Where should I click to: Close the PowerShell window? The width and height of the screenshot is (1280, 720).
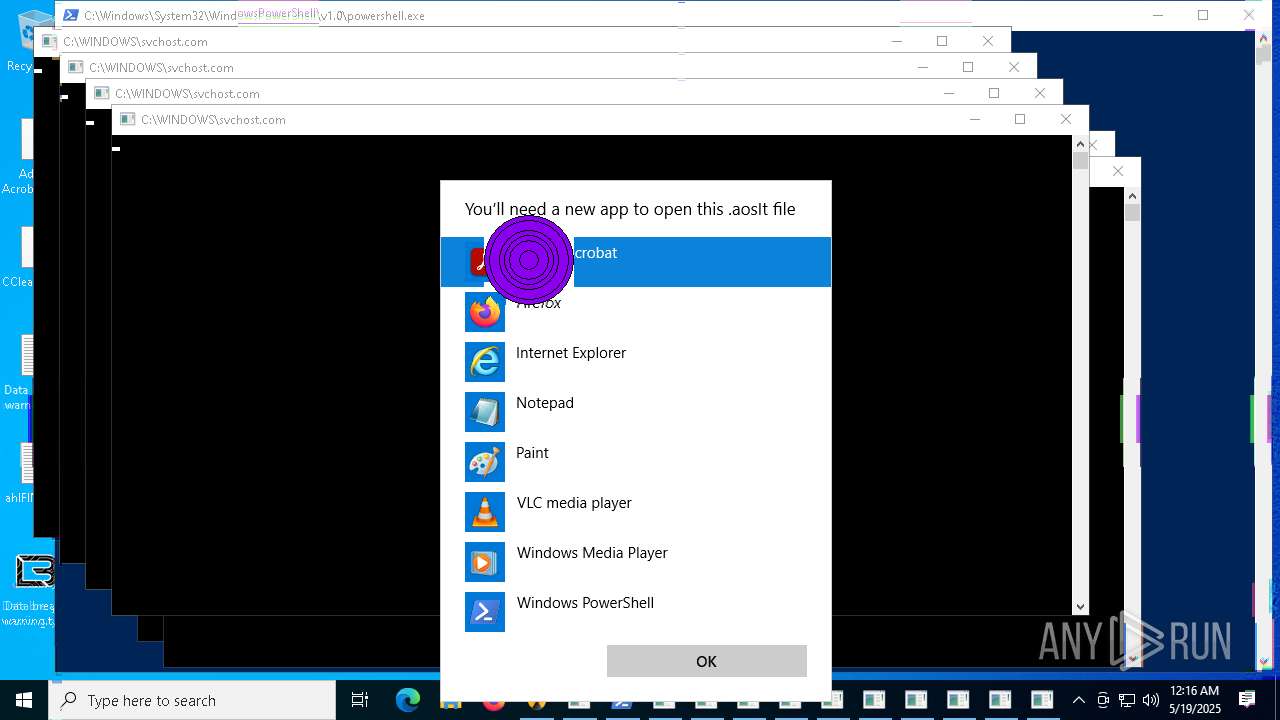pyautogui.click(x=1249, y=15)
